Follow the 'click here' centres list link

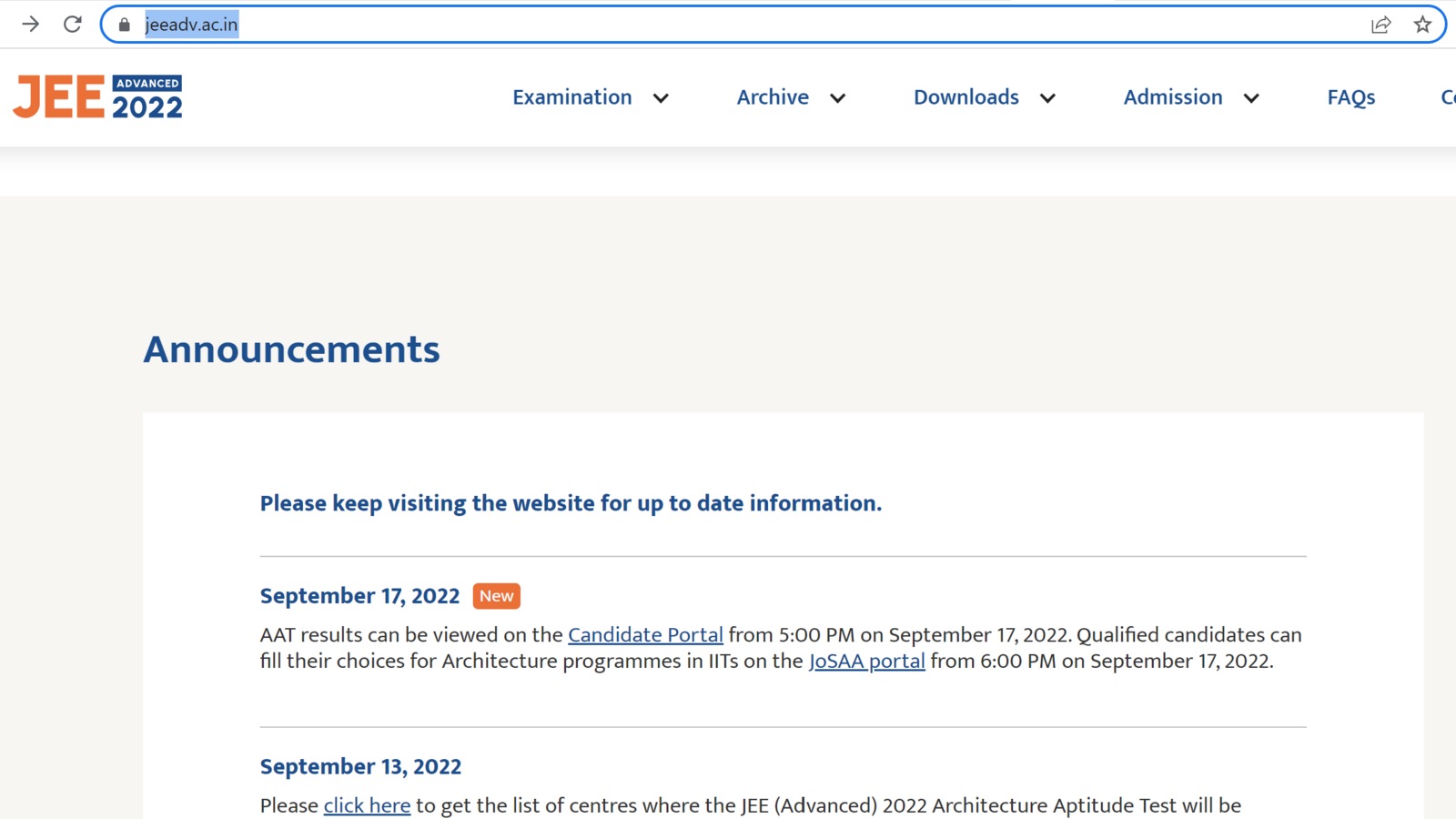(367, 806)
